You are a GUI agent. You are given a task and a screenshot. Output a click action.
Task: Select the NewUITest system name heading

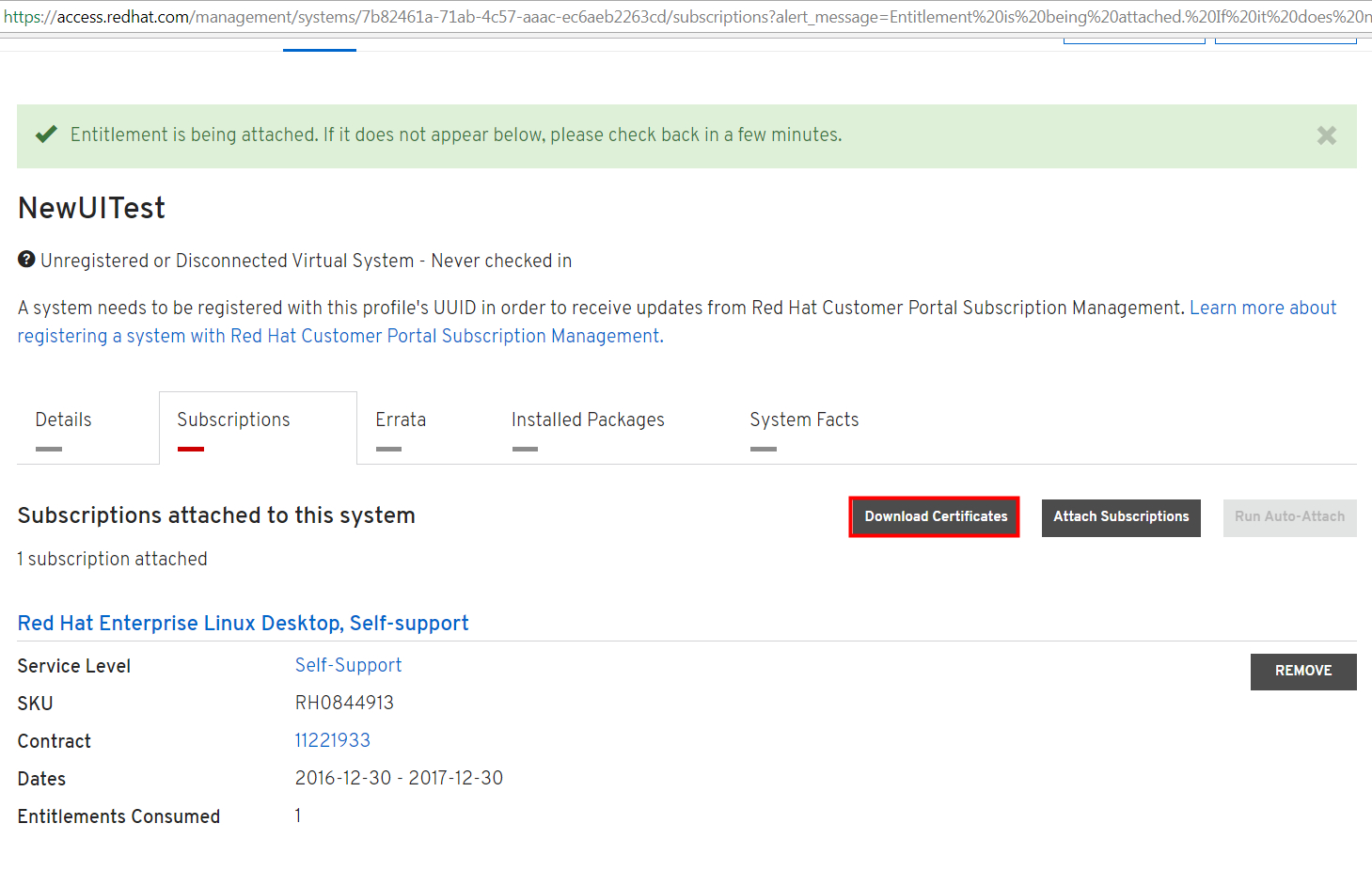(x=91, y=208)
